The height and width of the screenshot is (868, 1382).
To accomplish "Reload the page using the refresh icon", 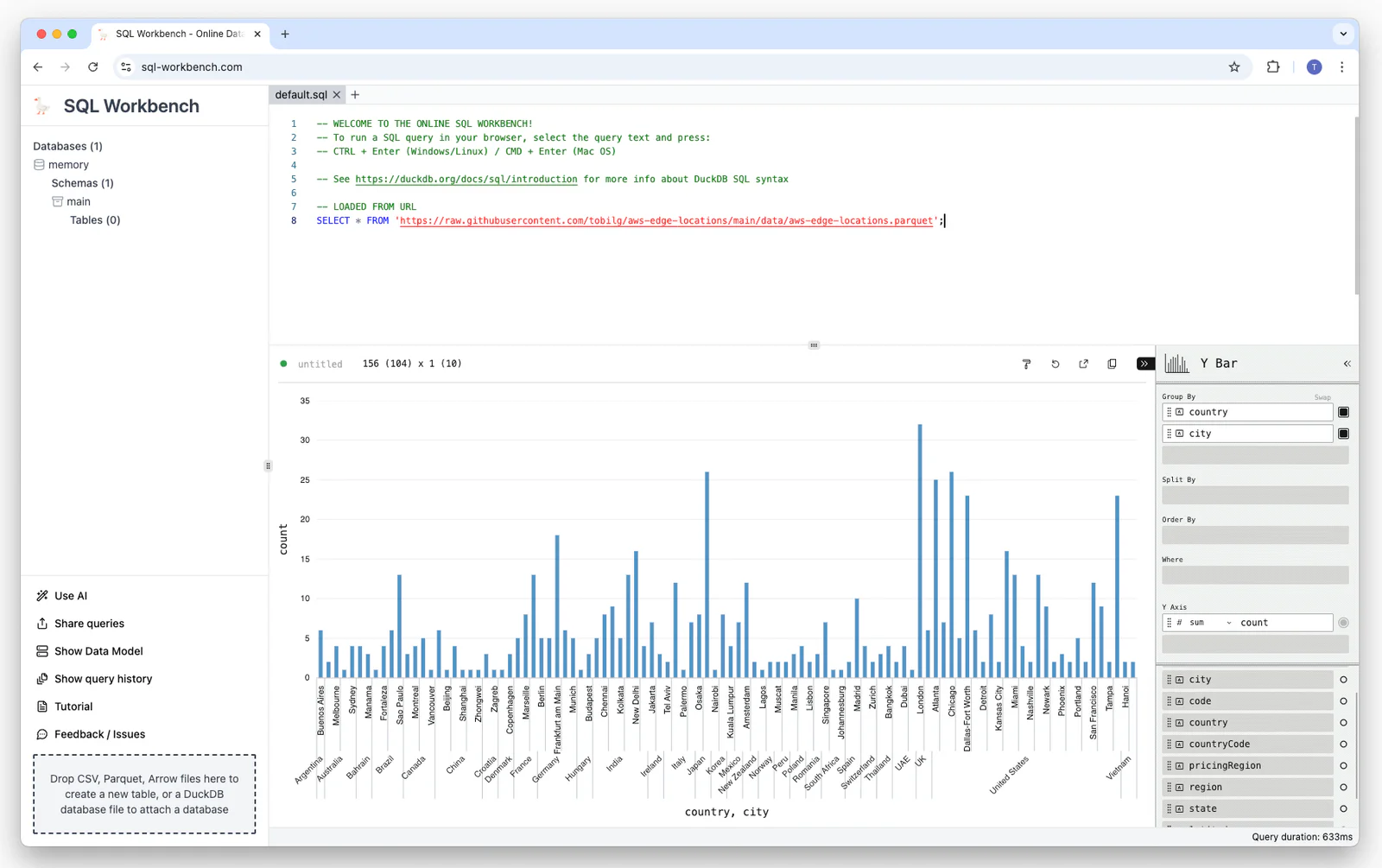I will (x=93, y=67).
